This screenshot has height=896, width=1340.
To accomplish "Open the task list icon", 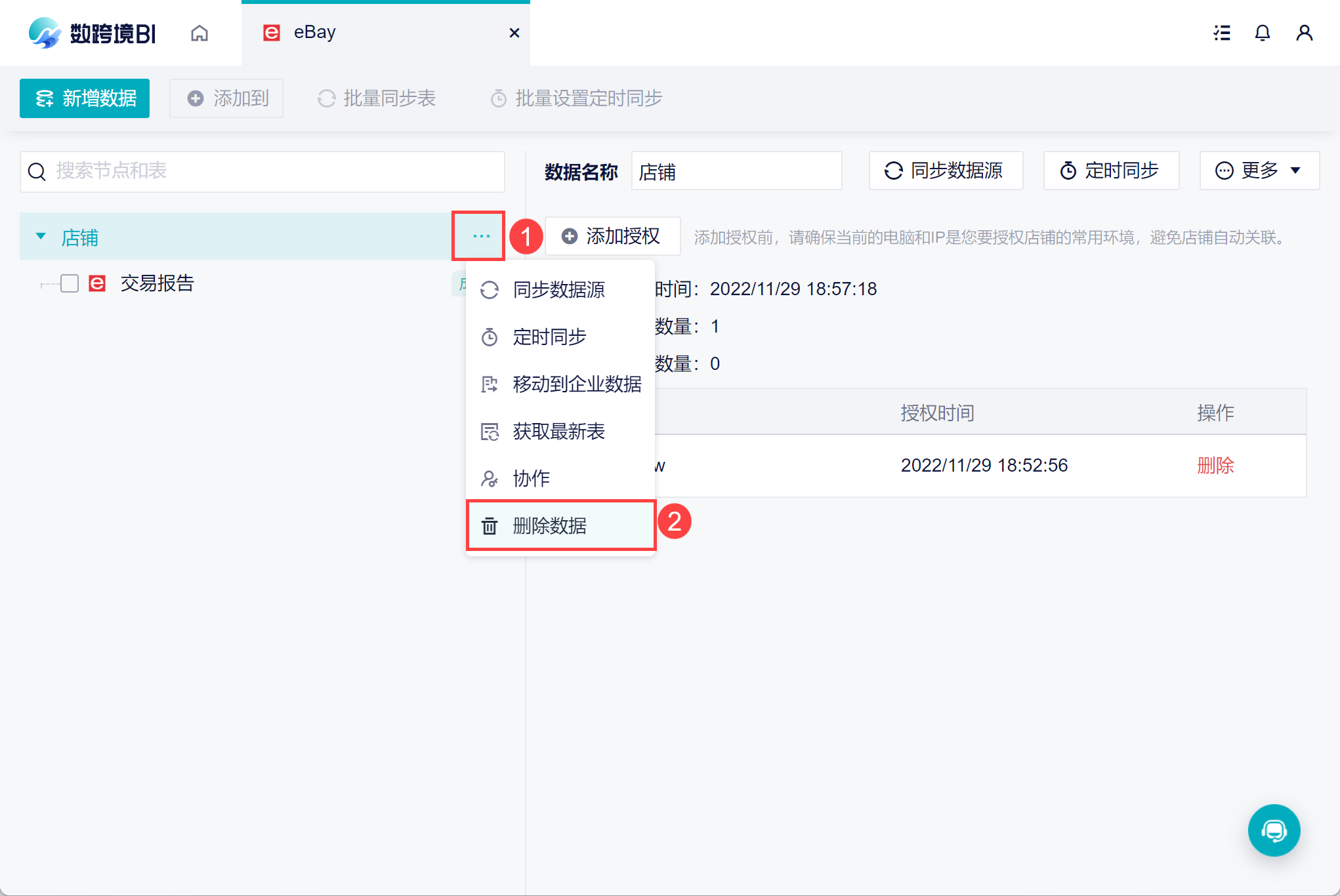I will (x=1222, y=33).
